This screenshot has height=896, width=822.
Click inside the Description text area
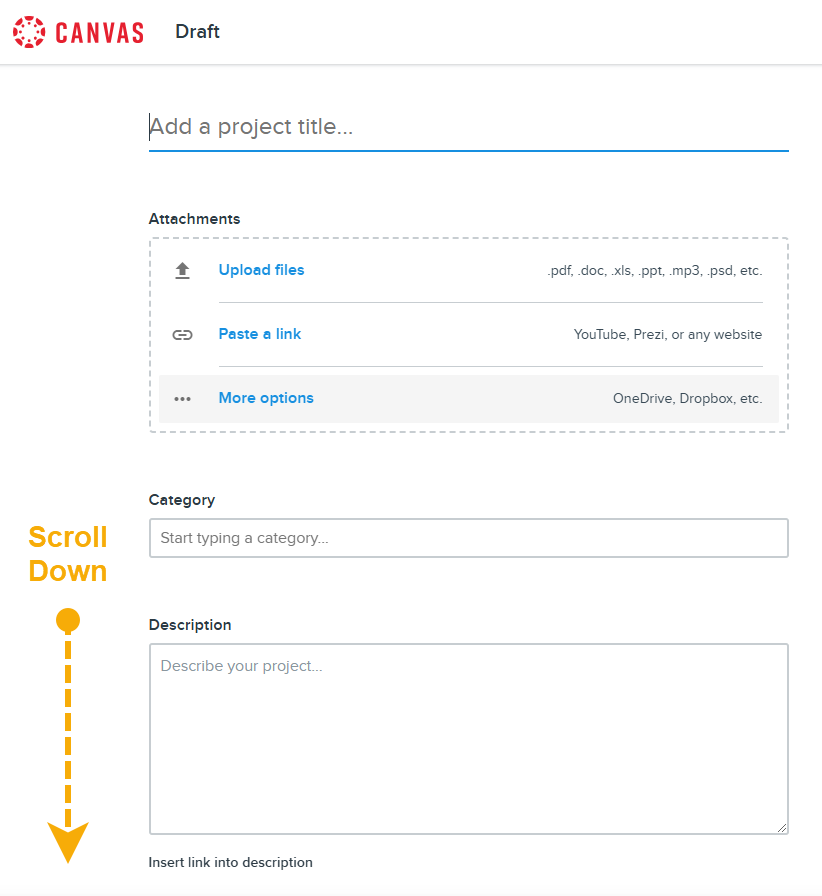pyautogui.click(x=468, y=738)
